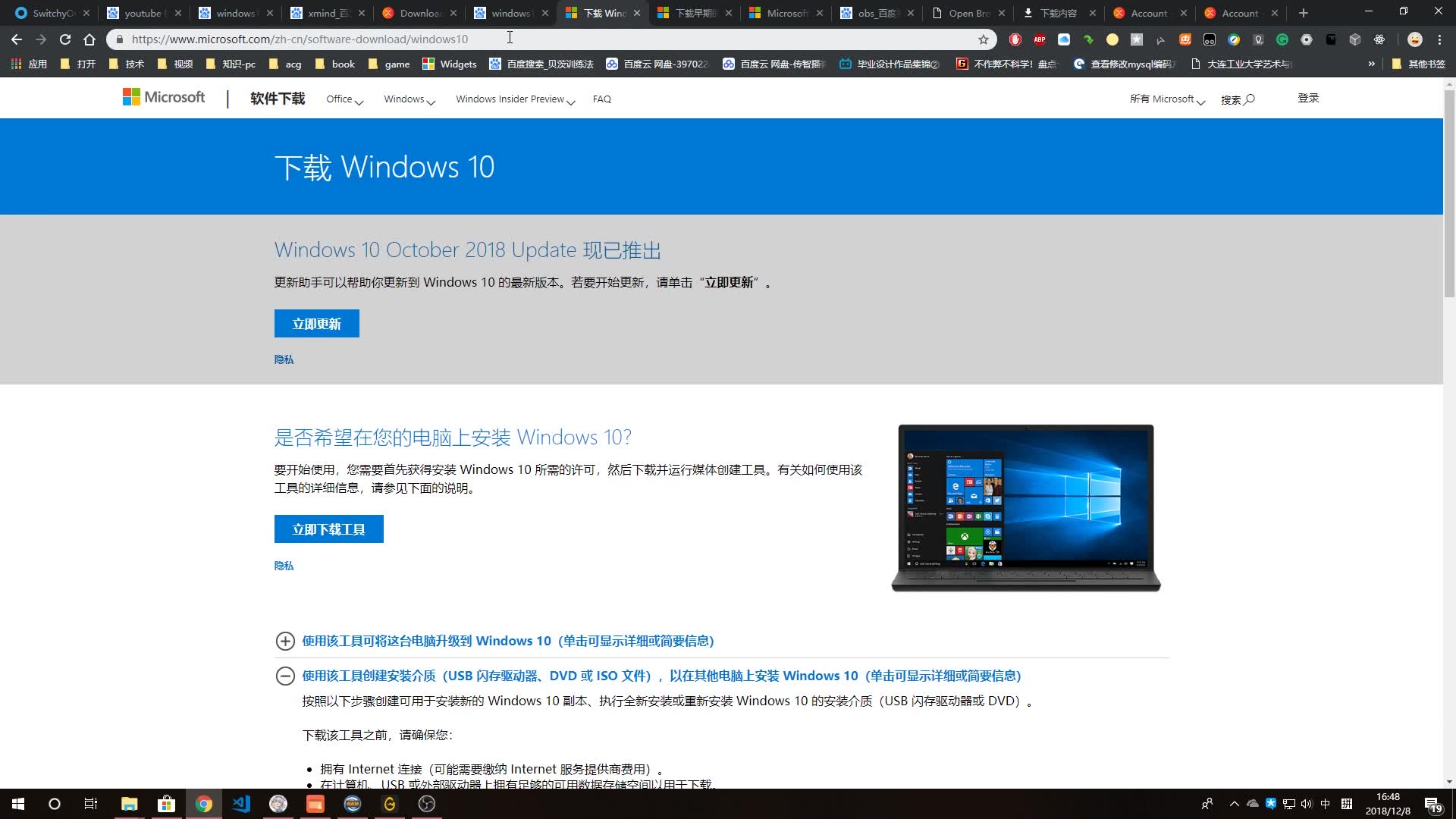
Task: Click the search icon in the page header
Action: click(1250, 99)
